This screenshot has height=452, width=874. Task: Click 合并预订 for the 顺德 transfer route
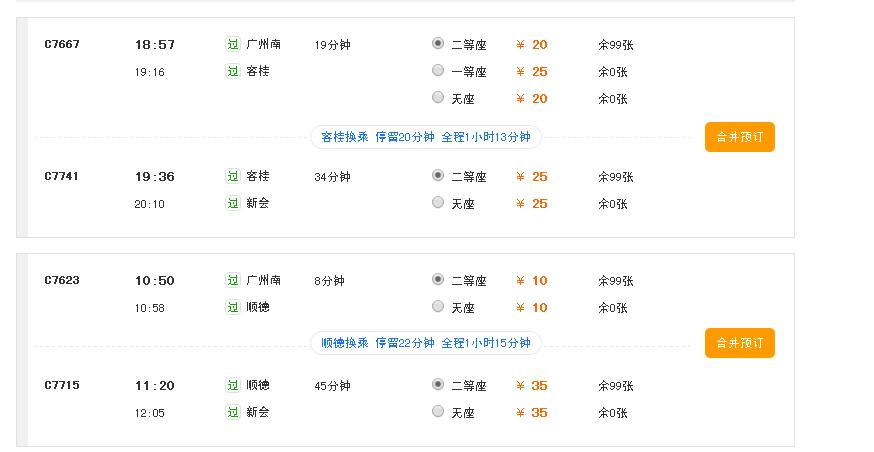click(739, 343)
